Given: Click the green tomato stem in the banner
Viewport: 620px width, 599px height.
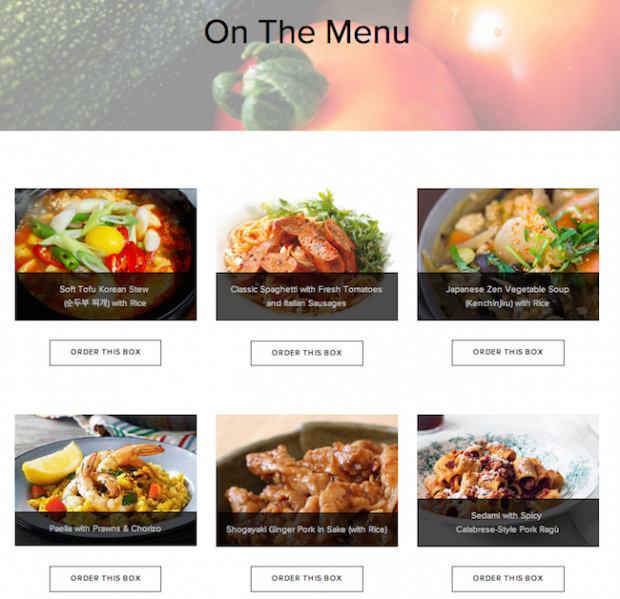Looking at the screenshot, I should tap(270, 86).
